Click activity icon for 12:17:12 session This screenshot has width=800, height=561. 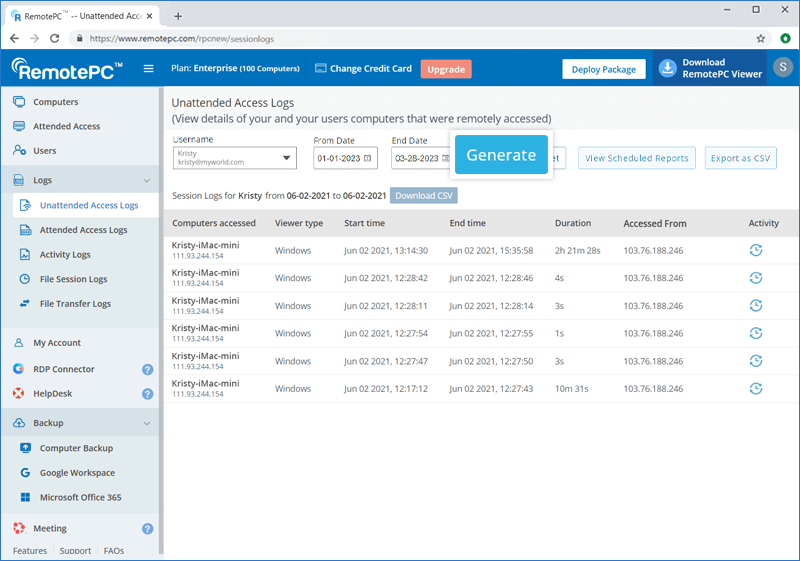click(756, 388)
